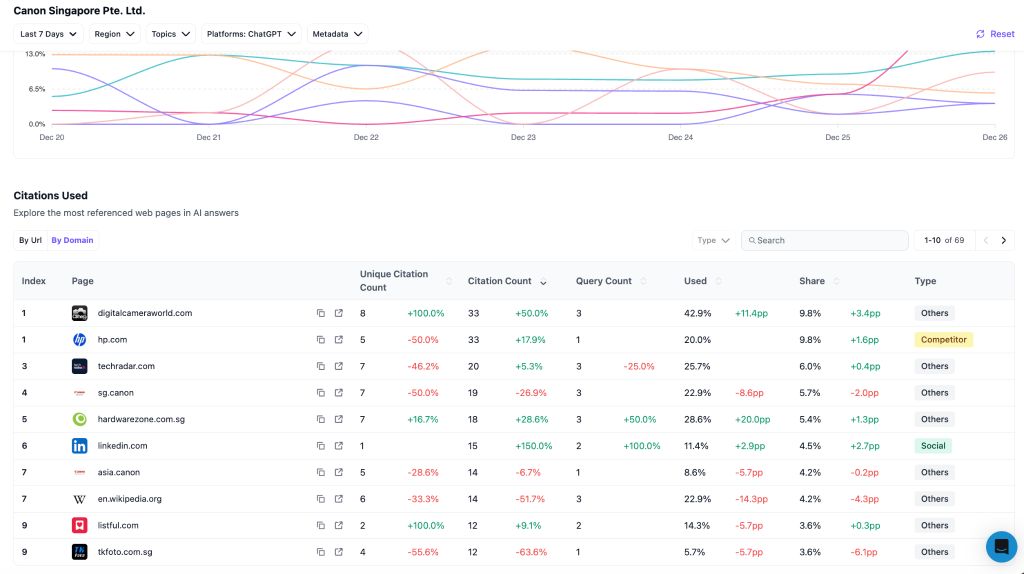Copy the en.wikipedia.org domain link
Screen dimensions: 1024x574
coord(321,499)
